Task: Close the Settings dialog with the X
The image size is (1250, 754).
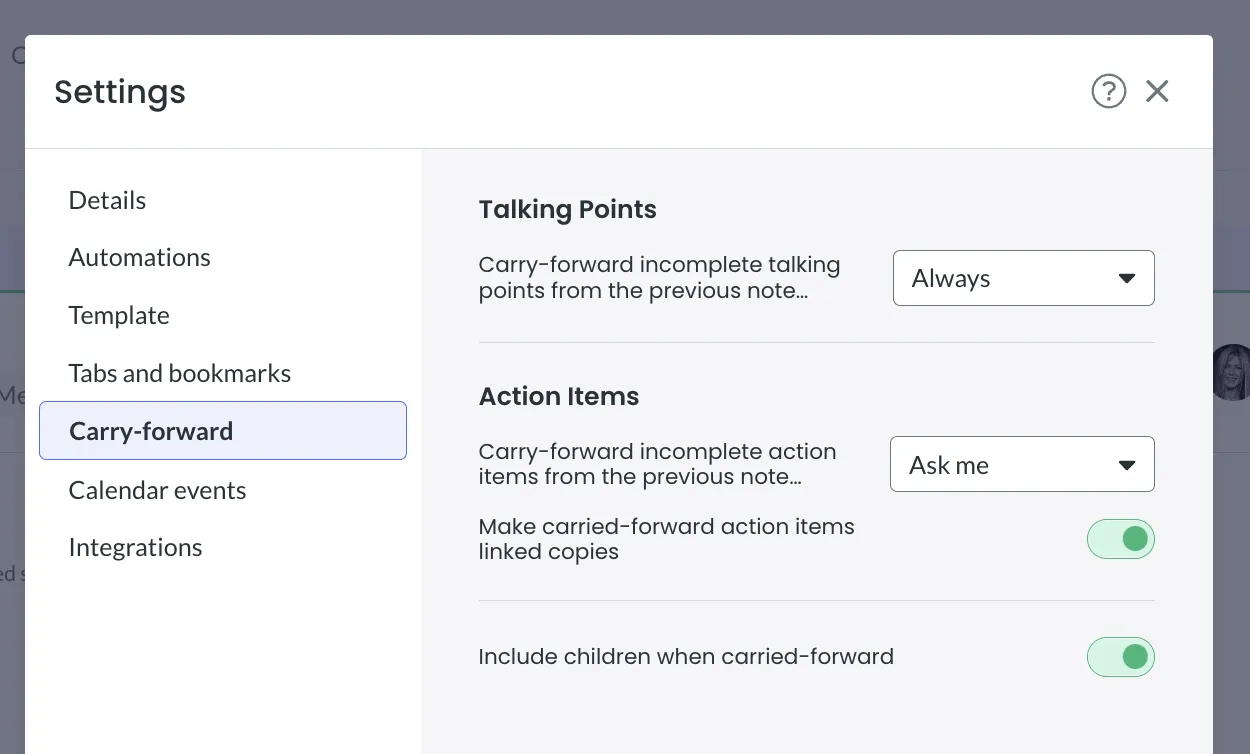Action: tap(1157, 92)
